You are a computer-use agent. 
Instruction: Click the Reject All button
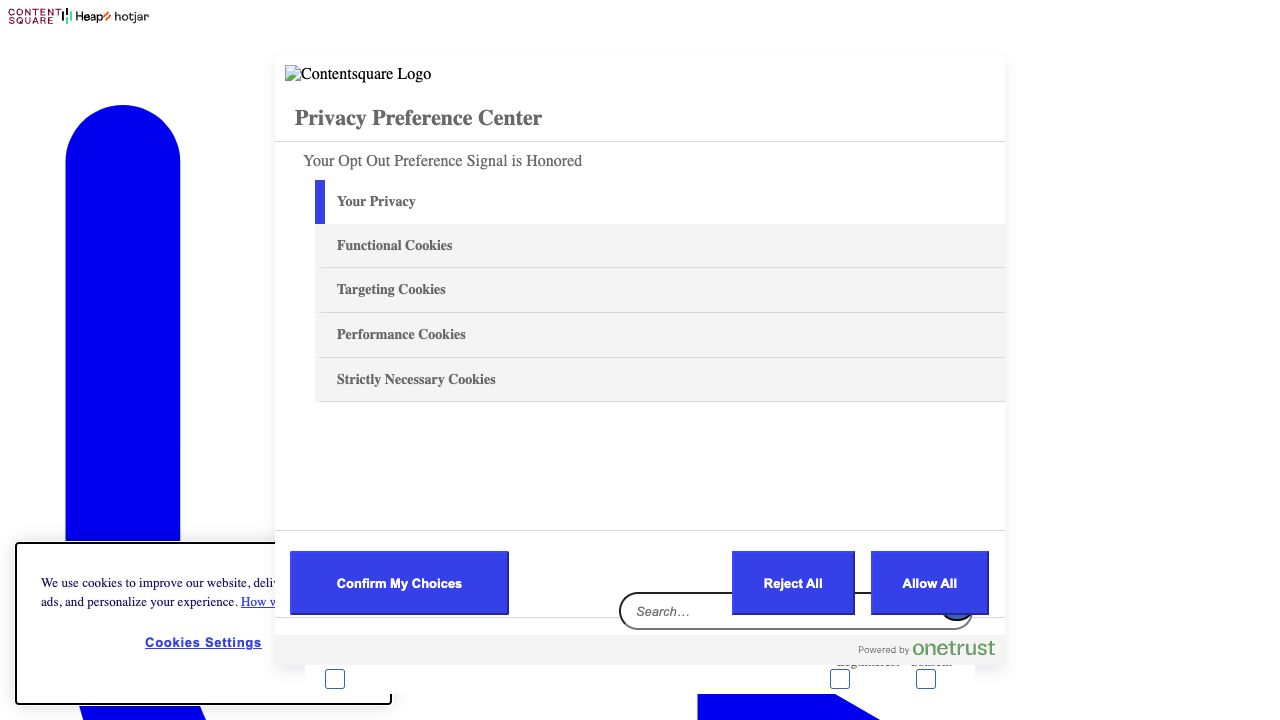click(x=792, y=583)
